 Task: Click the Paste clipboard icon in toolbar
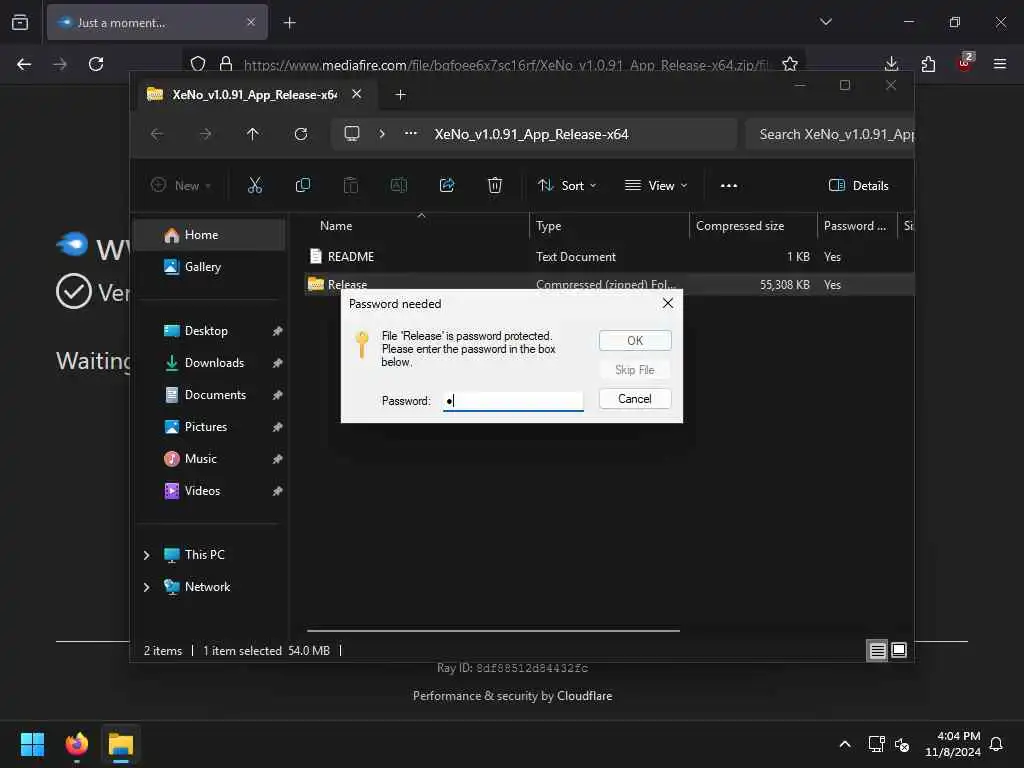[351, 185]
